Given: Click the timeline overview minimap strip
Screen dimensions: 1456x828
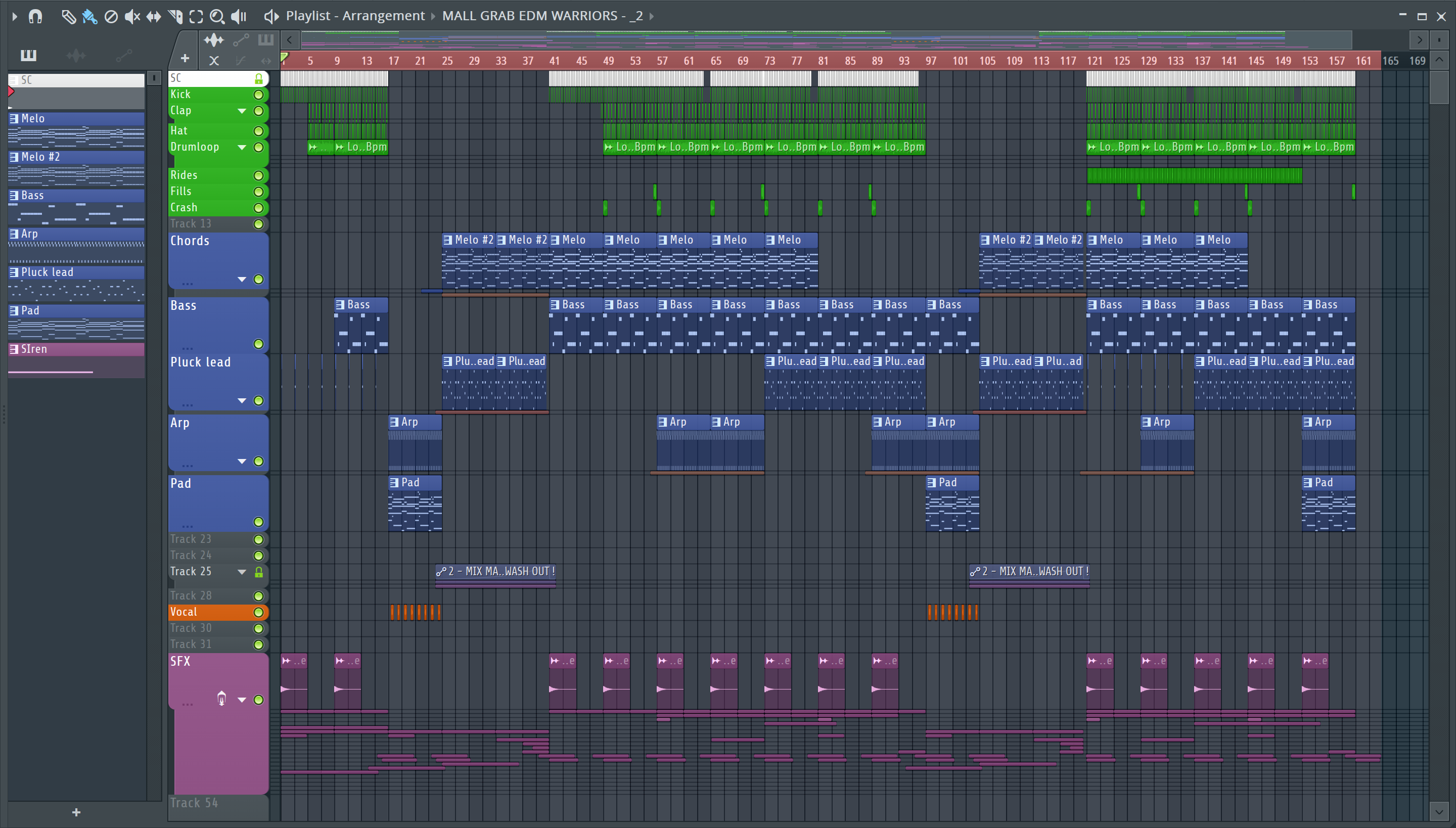Looking at the screenshot, I should point(826,40).
